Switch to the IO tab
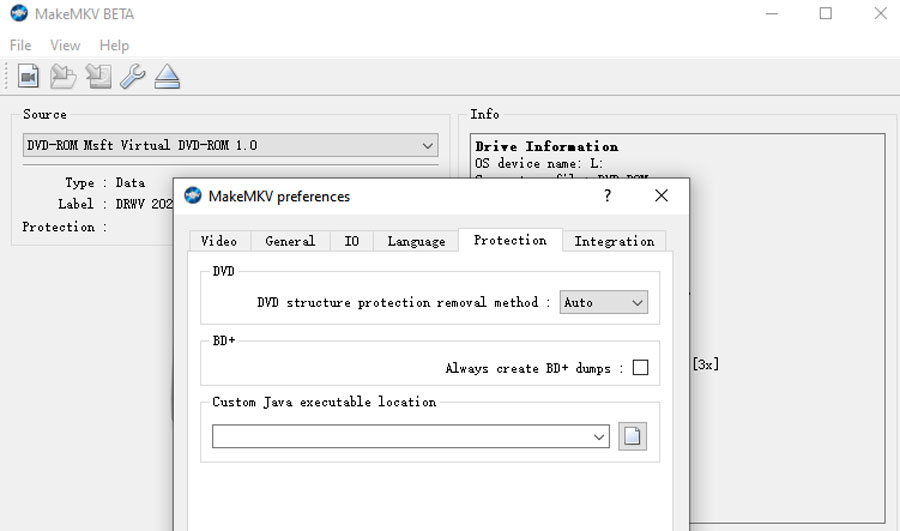This screenshot has height=531, width=900. click(351, 241)
